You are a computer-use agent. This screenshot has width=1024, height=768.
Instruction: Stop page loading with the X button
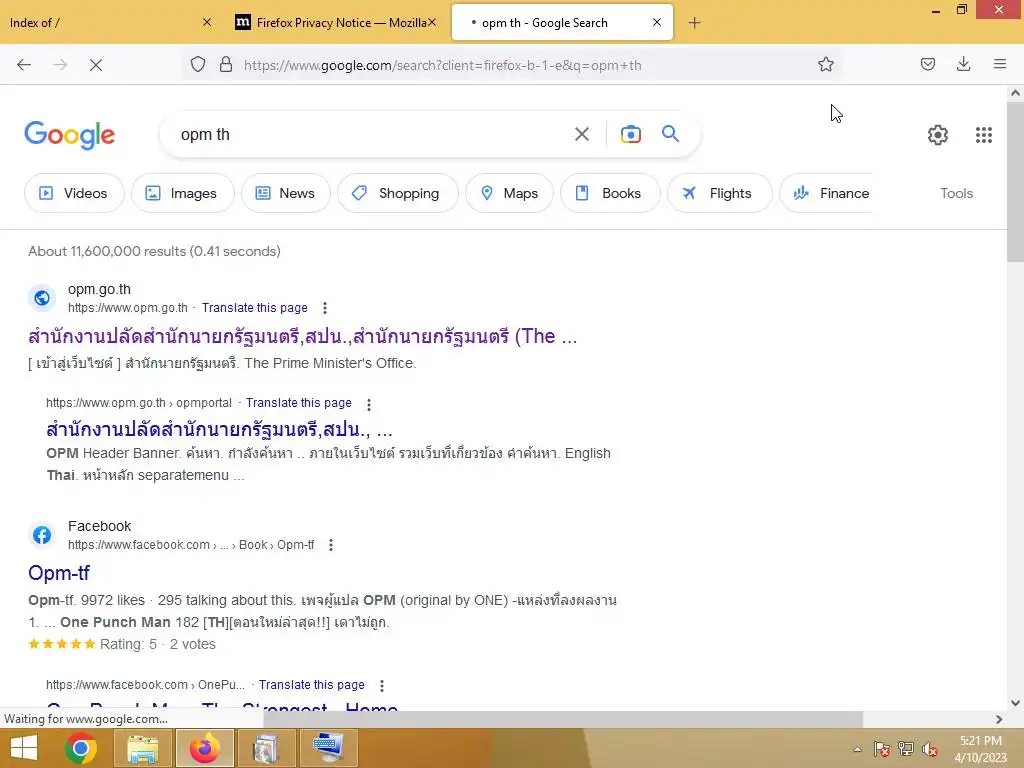tap(95, 65)
